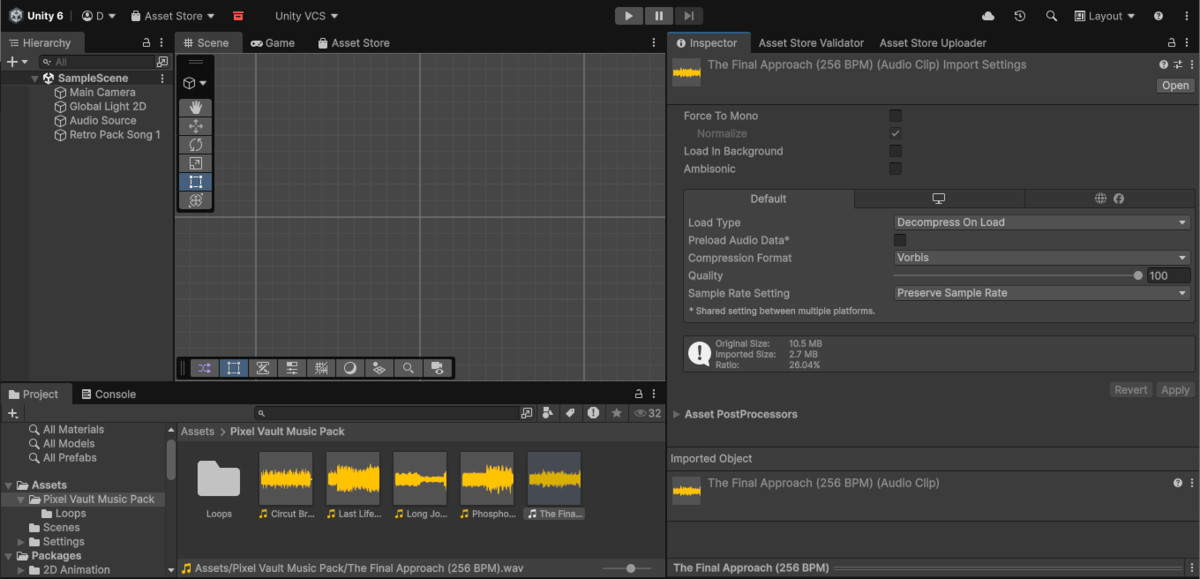Open the importer presets icon in Inspector
The width and height of the screenshot is (1200, 579).
click(1177, 64)
